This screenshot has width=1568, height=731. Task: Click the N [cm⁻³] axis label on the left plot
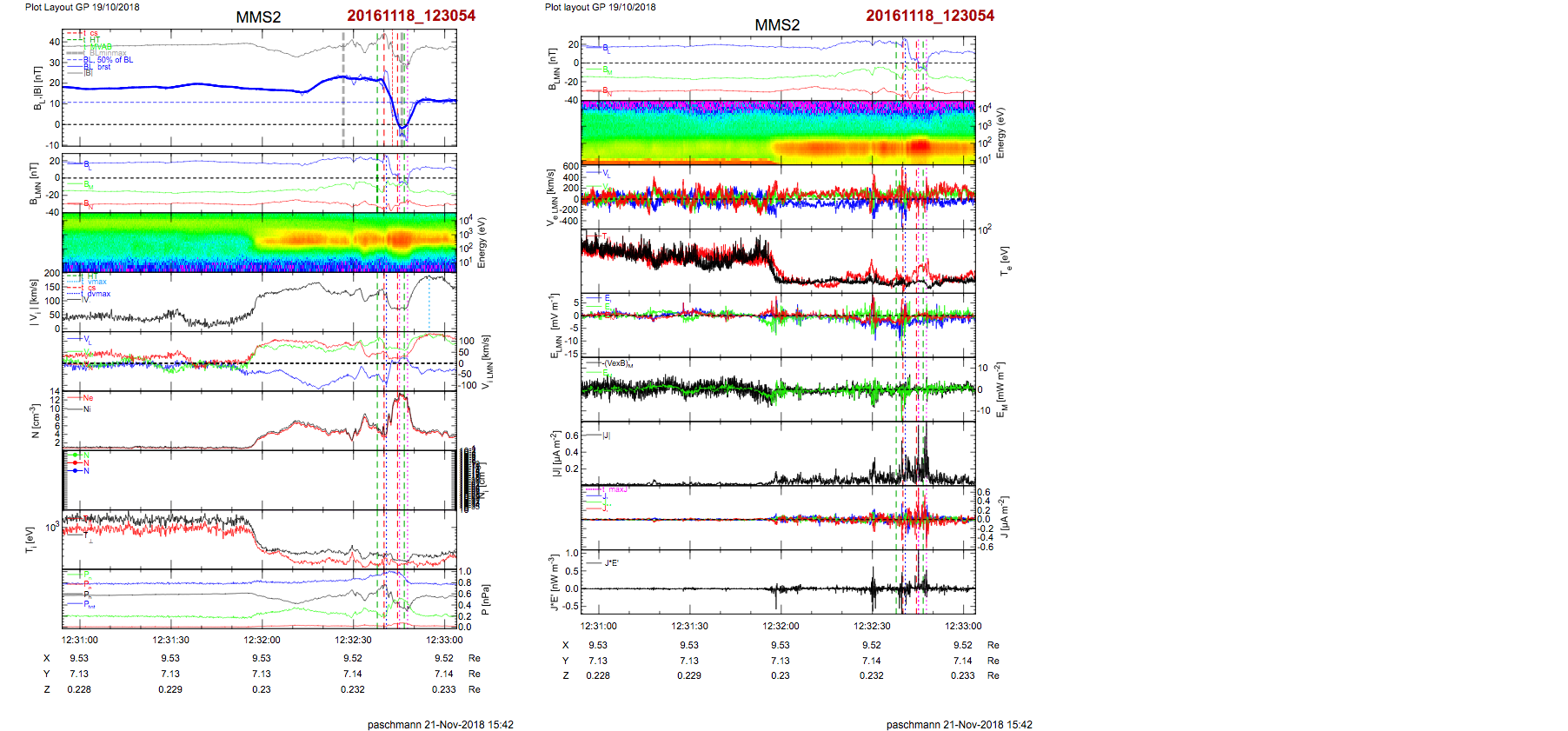pyautogui.click(x=35, y=421)
